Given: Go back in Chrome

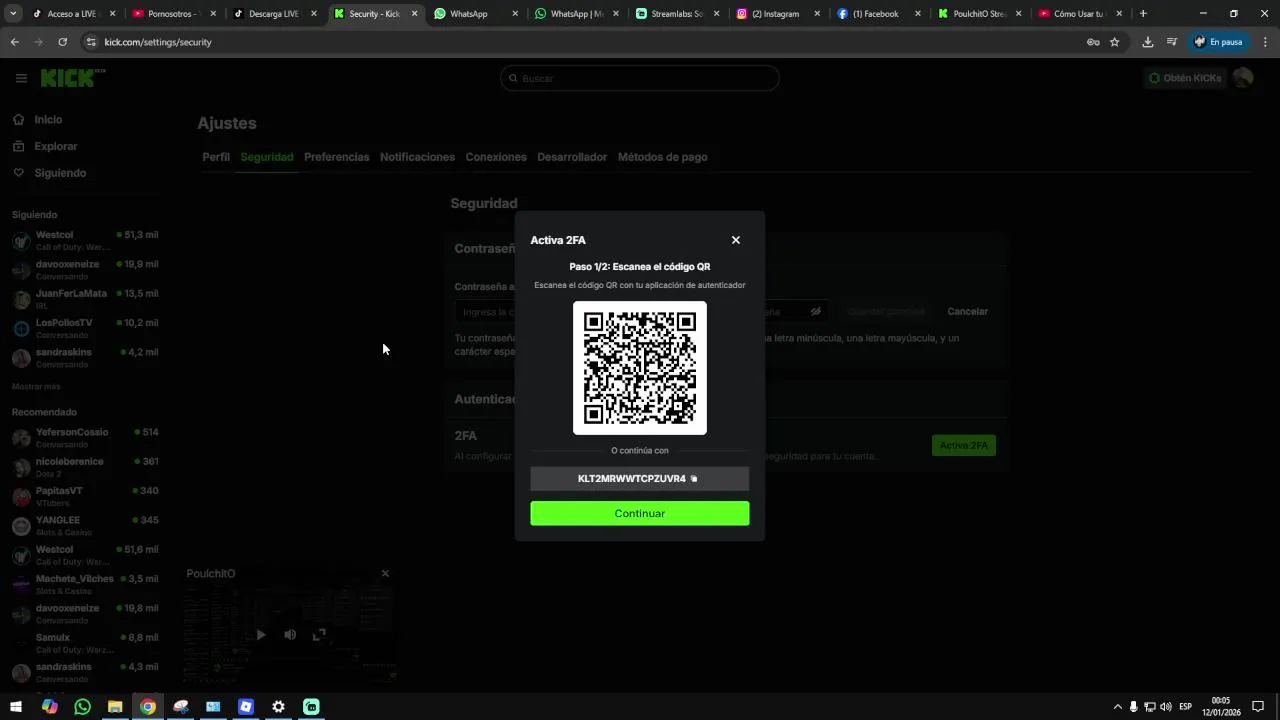Looking at the screenshot, I should pos(14,42).
